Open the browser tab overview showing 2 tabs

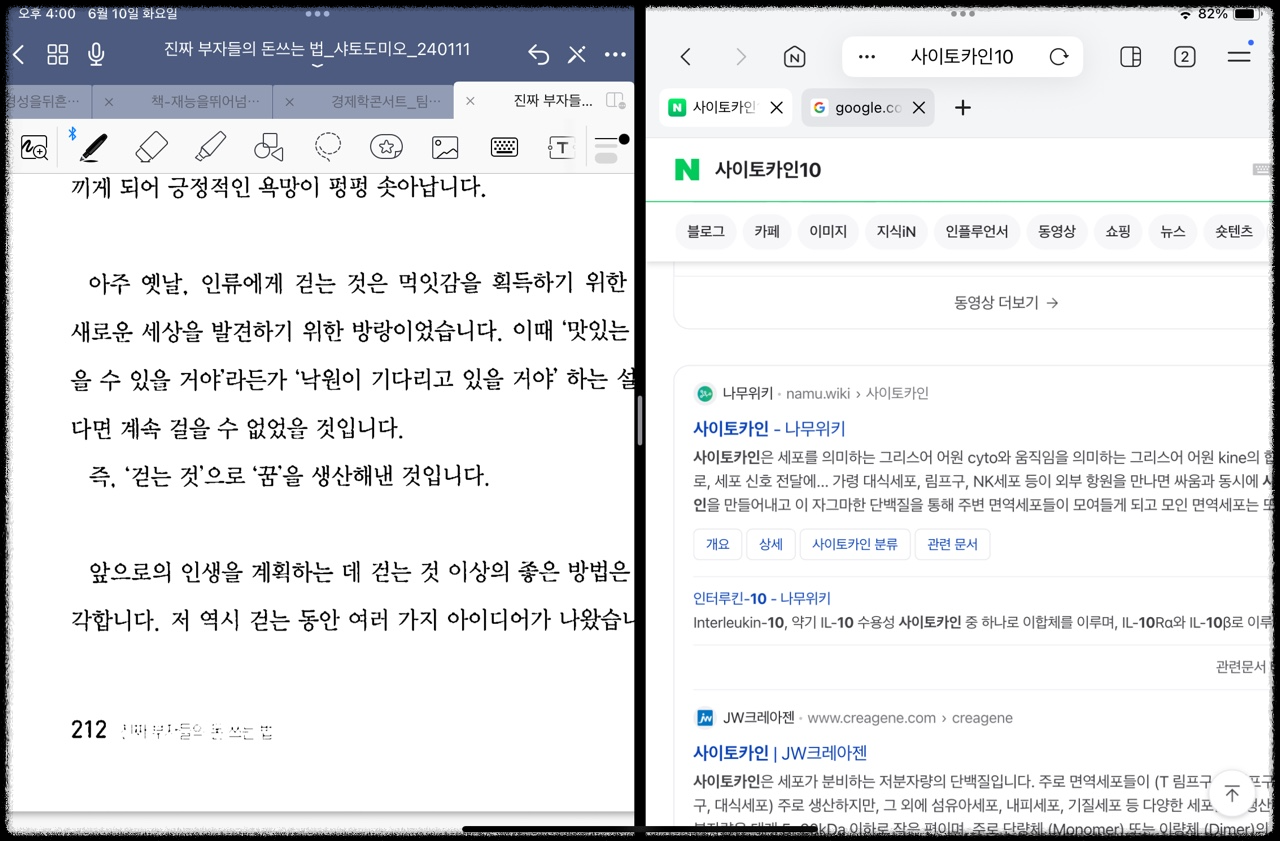1184,57
